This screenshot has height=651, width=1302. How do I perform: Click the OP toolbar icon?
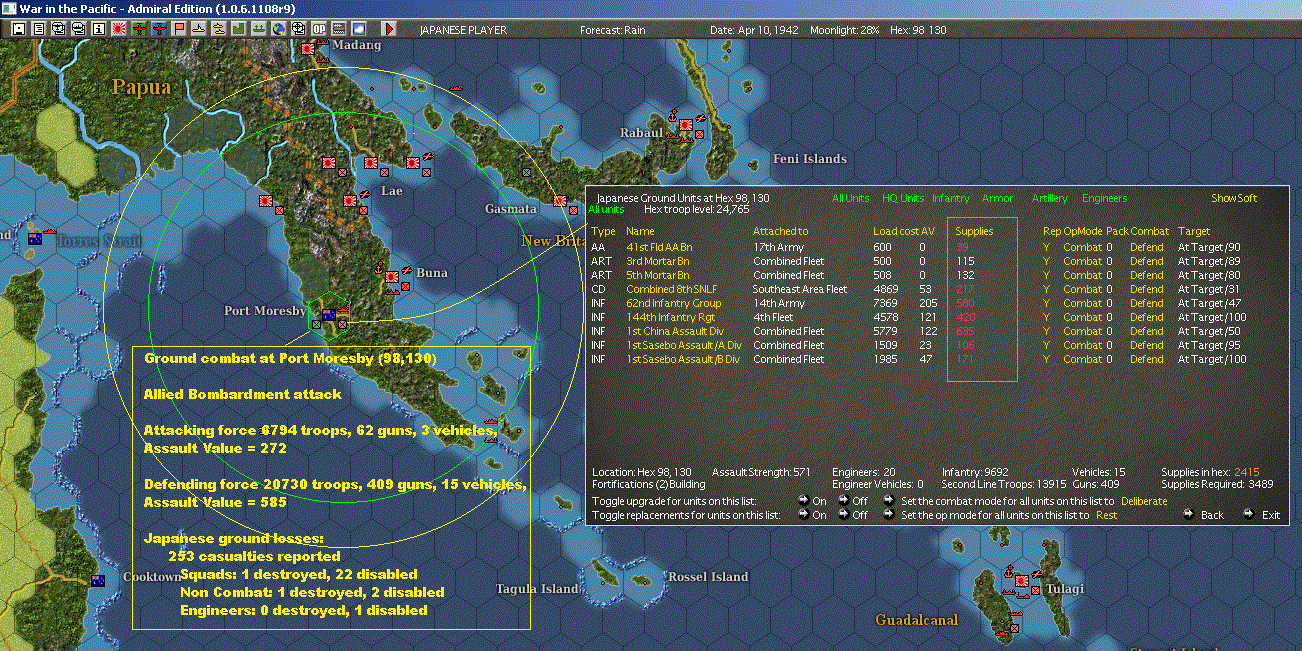click(x=319, y=29)
